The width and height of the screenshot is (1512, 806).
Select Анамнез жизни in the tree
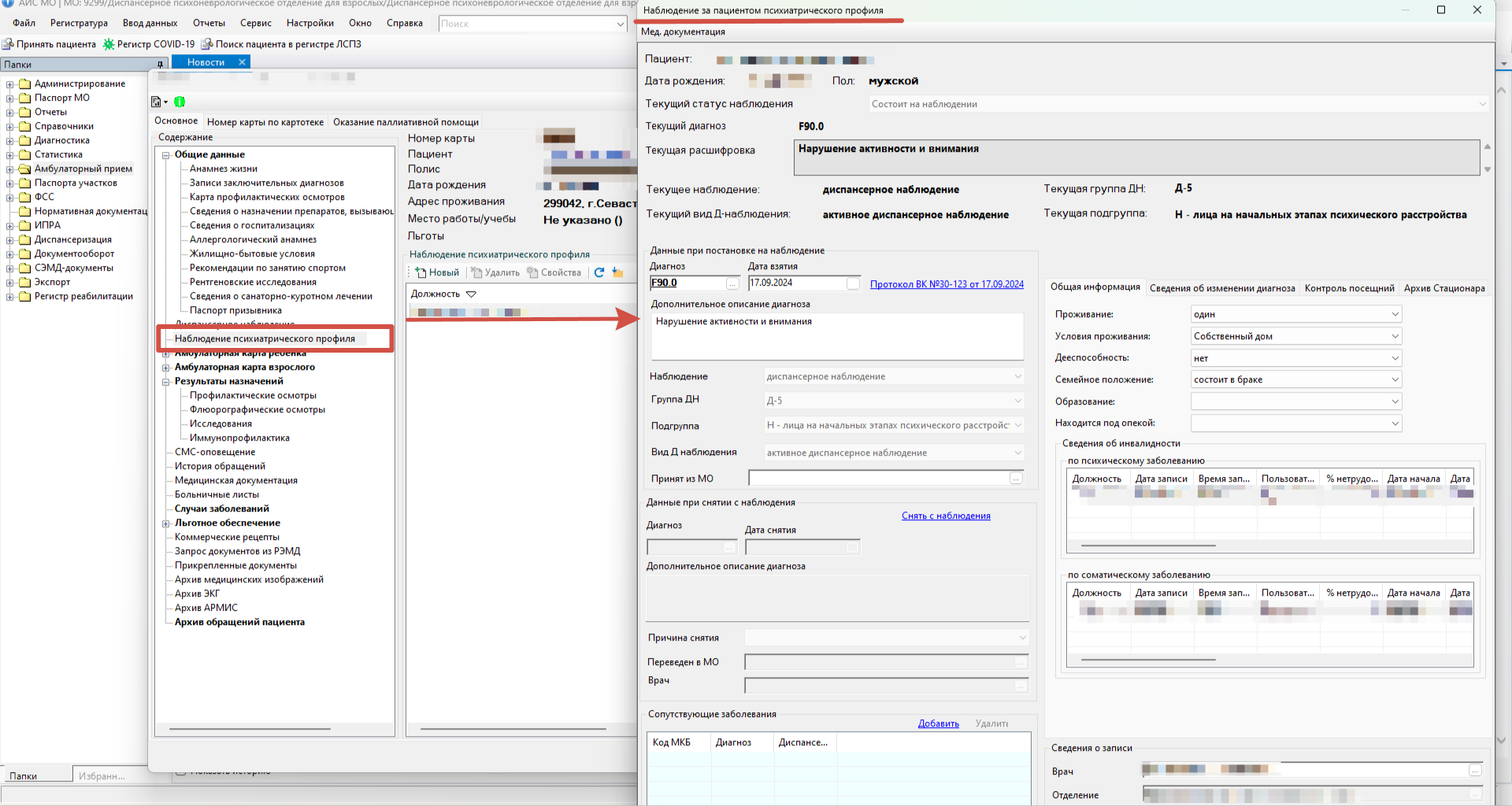click(224, 168)
